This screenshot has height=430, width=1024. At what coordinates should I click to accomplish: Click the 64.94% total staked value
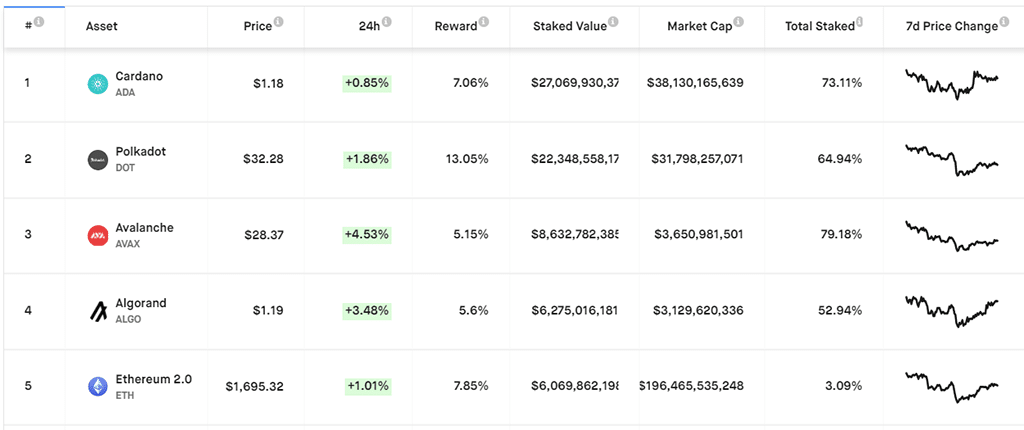click(842, 159)
